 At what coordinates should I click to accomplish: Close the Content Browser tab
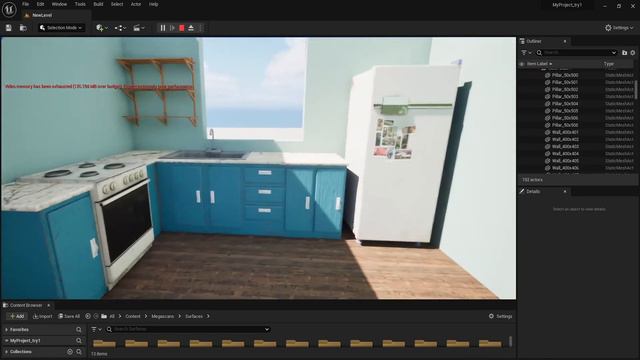[x=49, y=305]
